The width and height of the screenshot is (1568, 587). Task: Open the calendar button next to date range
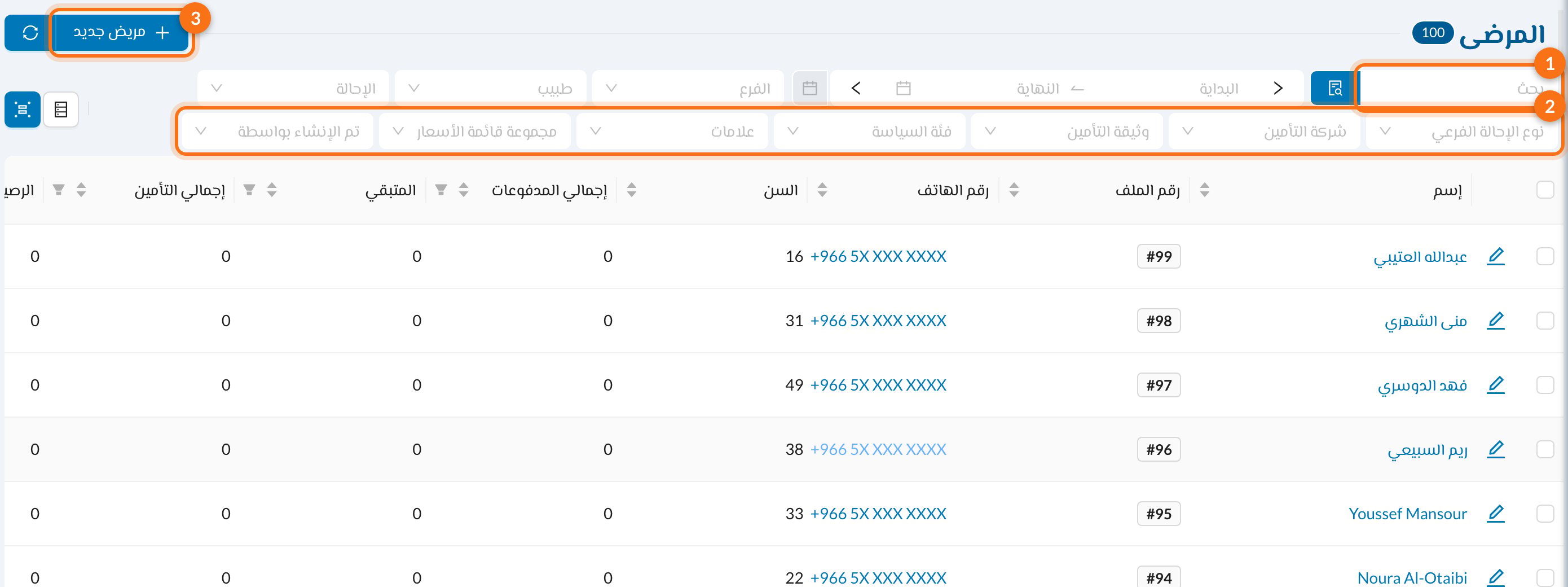(x=809, y=88)
